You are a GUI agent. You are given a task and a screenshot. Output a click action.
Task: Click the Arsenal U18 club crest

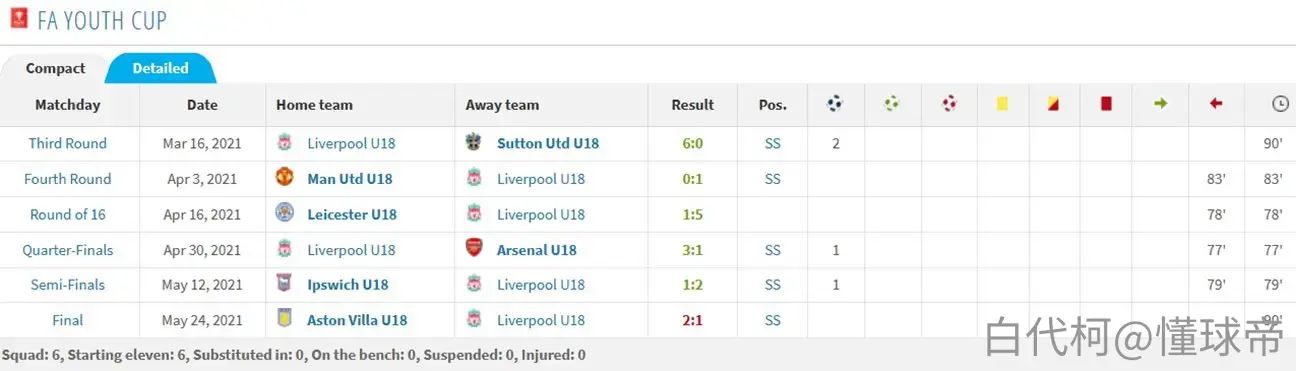pyautogui.click(x=474, y=249)
